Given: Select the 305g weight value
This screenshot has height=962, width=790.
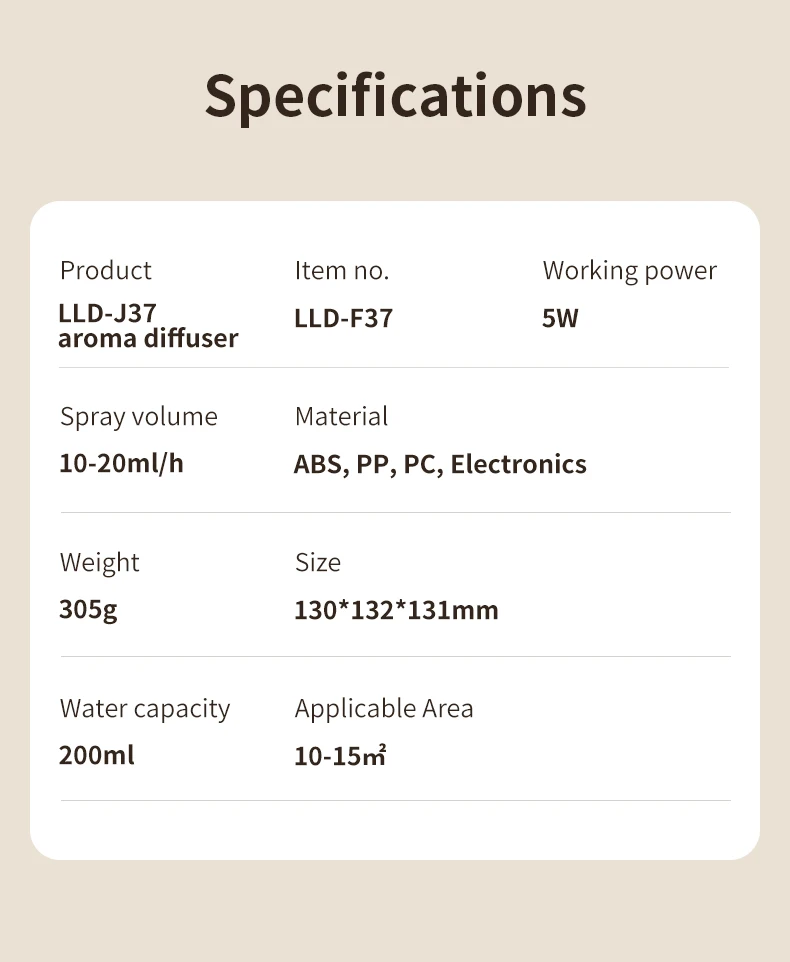Looking at the screenshot, I should point(88,609).
